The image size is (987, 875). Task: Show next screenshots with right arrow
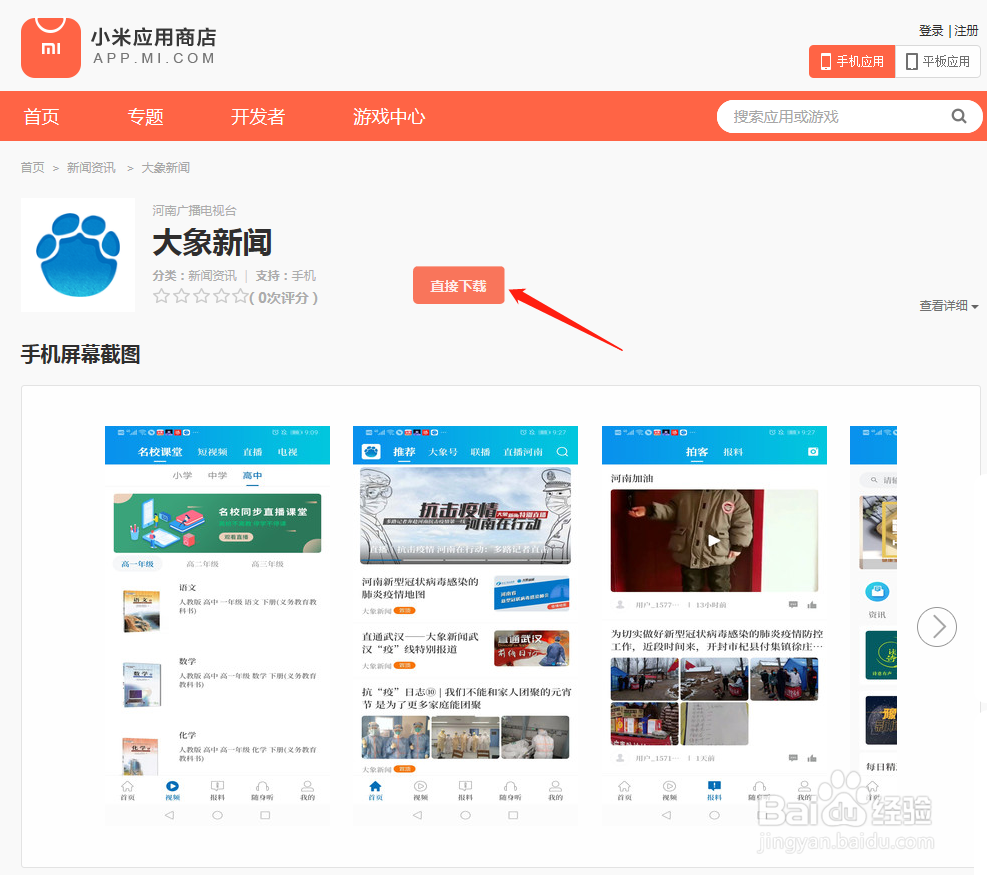936,627
